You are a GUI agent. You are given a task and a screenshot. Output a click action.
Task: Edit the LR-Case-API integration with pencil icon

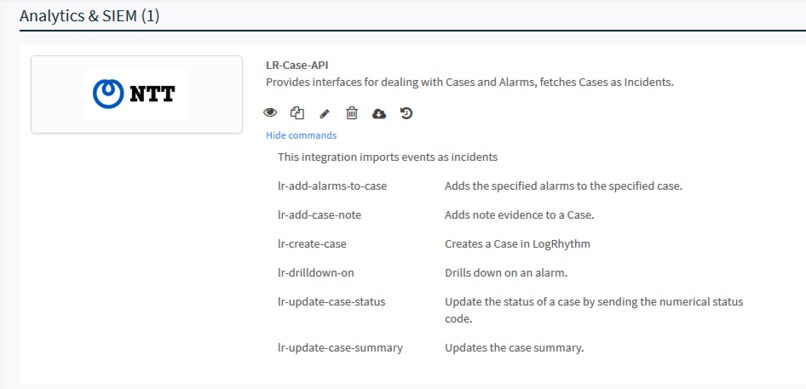tap(324, 114)
